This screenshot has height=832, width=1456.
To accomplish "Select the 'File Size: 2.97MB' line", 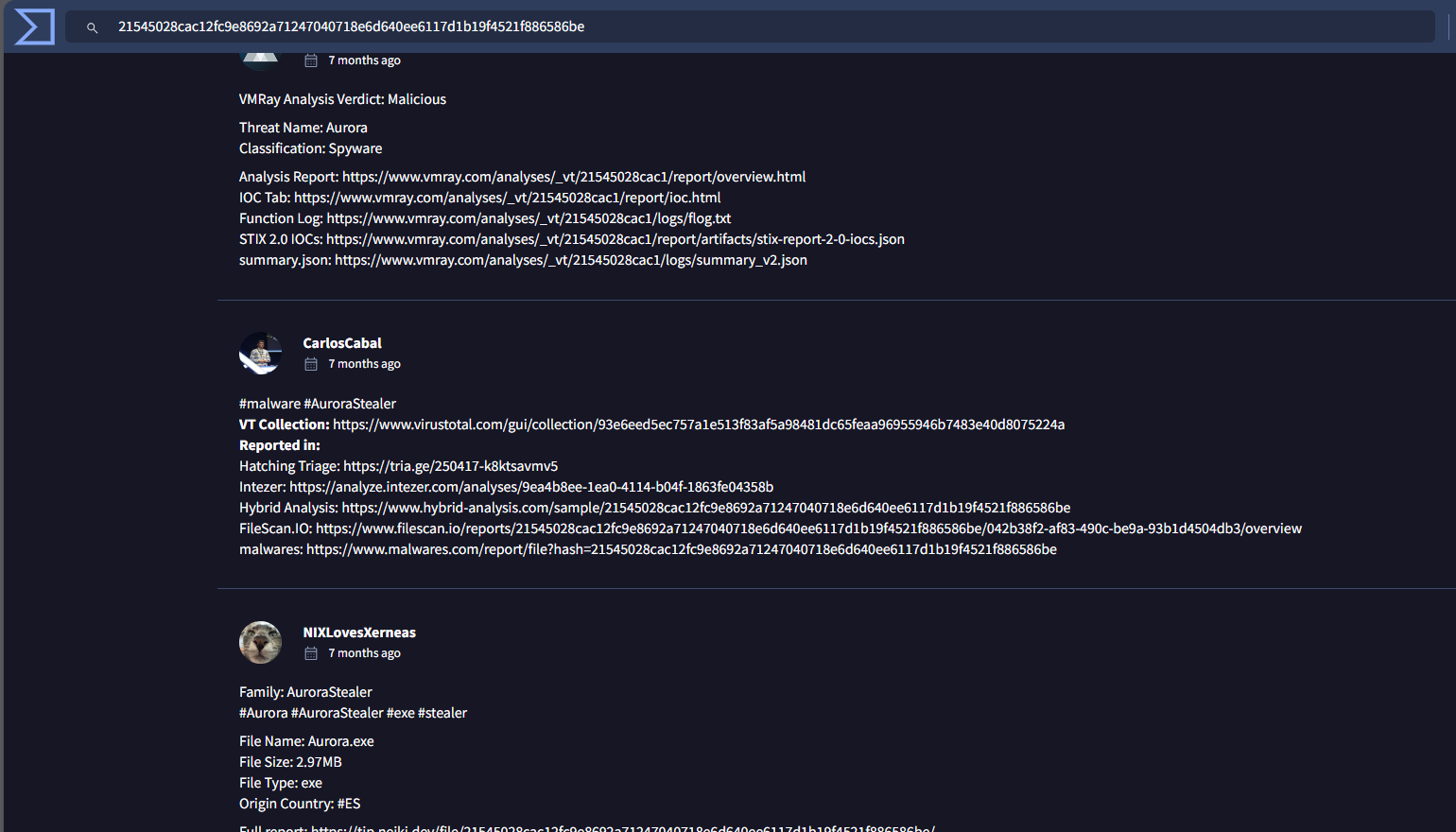I will [290, 762].
